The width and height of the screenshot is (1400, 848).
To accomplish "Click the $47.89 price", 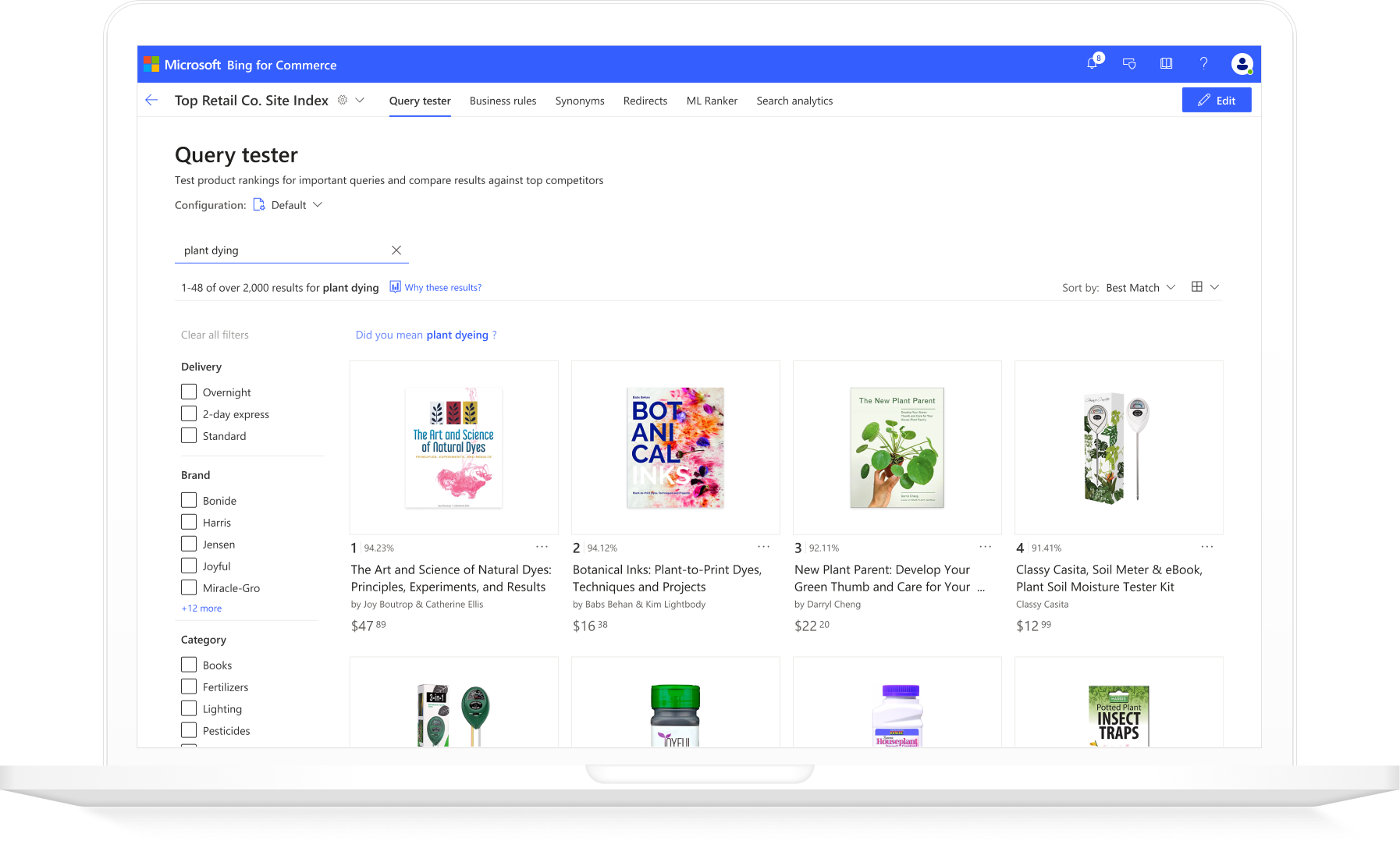I will 368,626.
